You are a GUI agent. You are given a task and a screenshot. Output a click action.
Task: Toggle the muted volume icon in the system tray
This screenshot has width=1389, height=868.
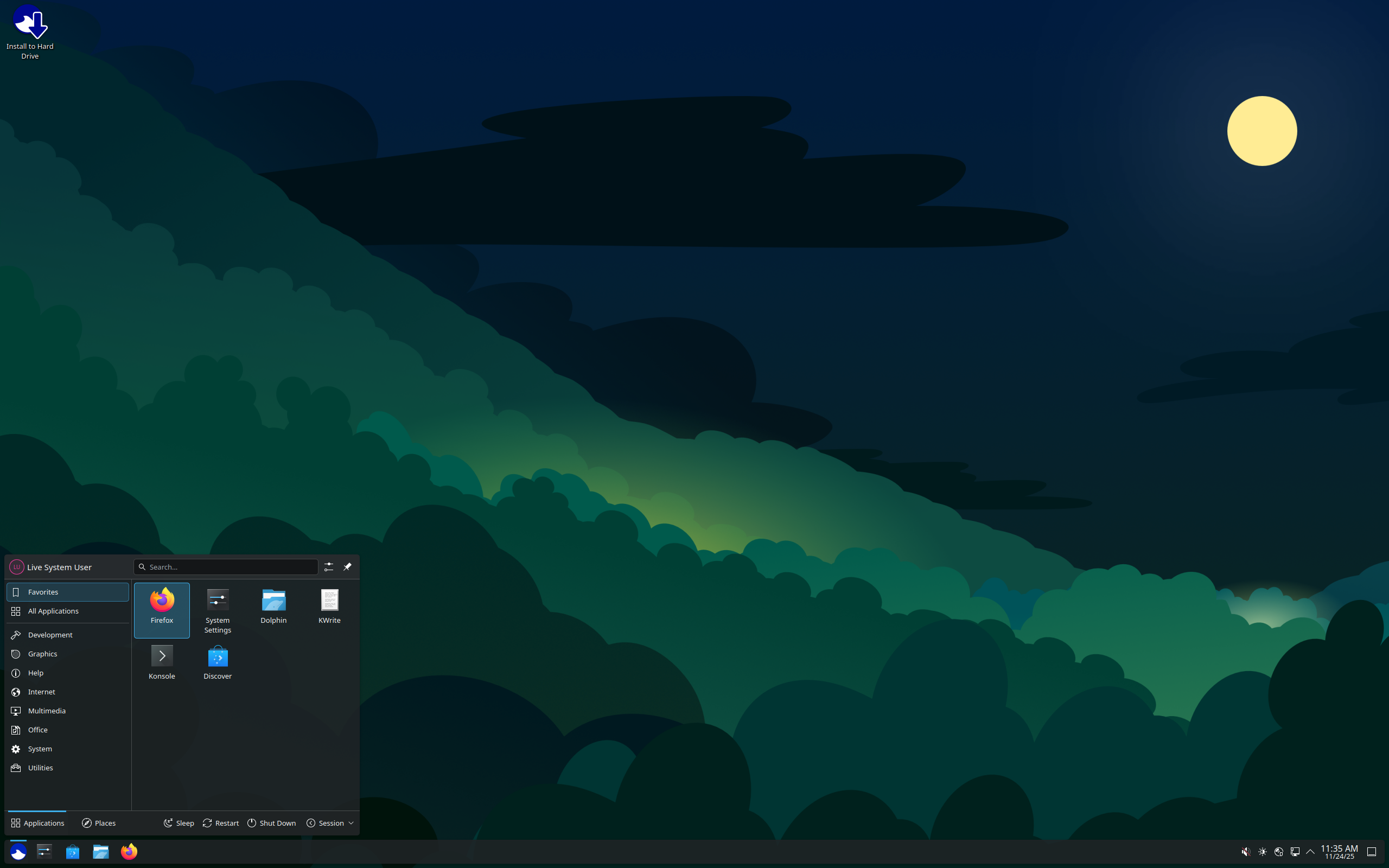[1246, 852]
